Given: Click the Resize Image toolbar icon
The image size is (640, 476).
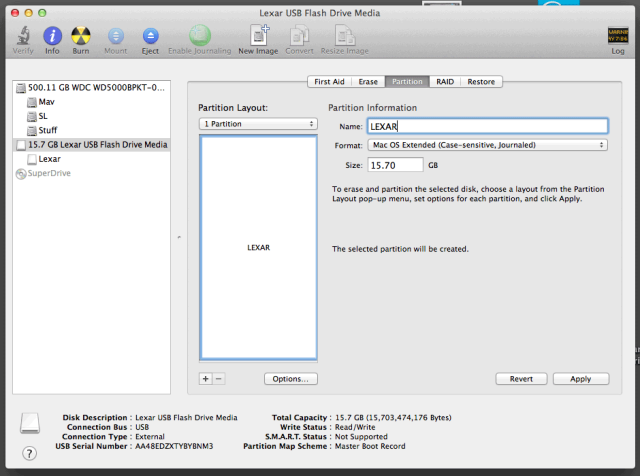Looking at the screenshot, I should (x=345, y=35).
